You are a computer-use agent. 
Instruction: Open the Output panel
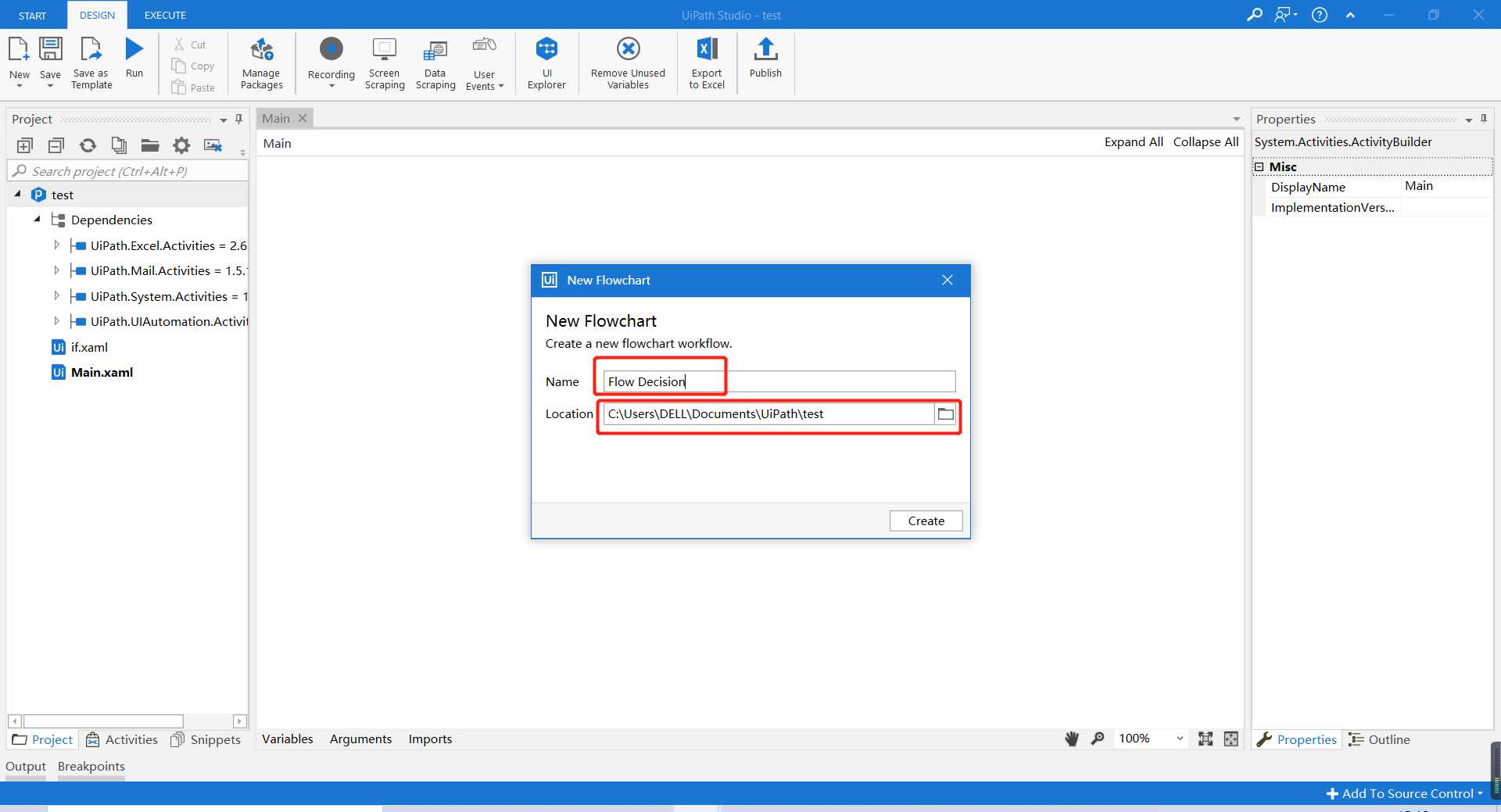(26, 767)
